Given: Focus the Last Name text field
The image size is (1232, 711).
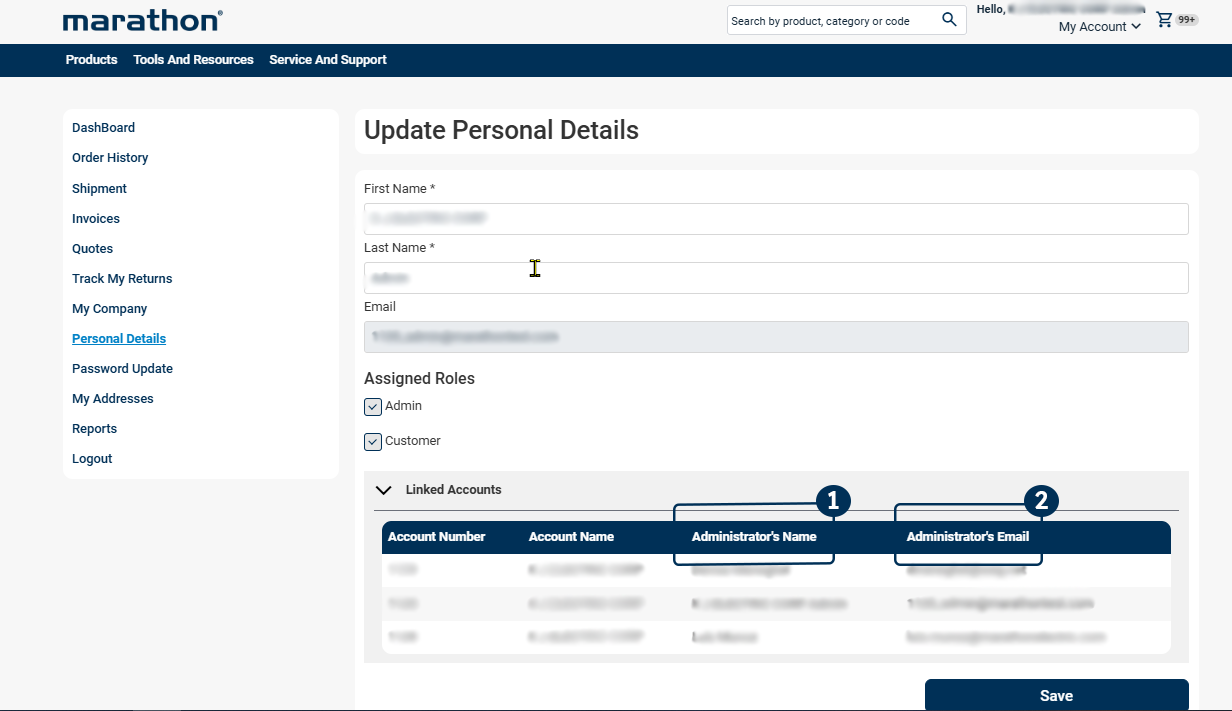Looking at the screenshot, I should coord(776,278).
